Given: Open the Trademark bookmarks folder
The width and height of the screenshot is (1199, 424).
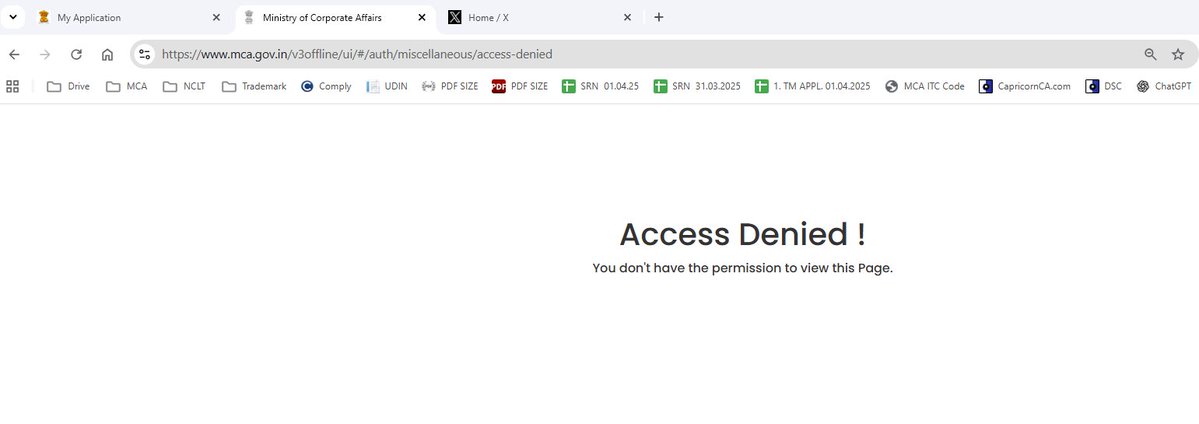Looking at the screenshot, I should [254, 86].
